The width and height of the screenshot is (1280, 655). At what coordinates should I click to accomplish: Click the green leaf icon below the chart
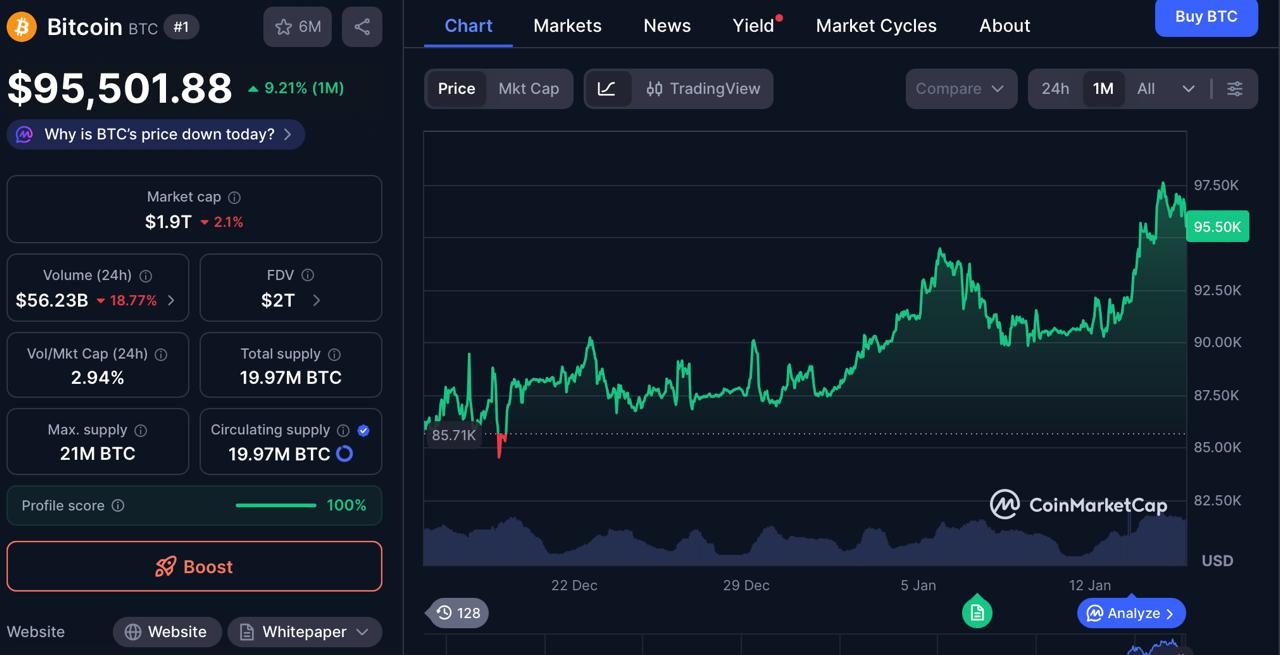tap(976, 611)
